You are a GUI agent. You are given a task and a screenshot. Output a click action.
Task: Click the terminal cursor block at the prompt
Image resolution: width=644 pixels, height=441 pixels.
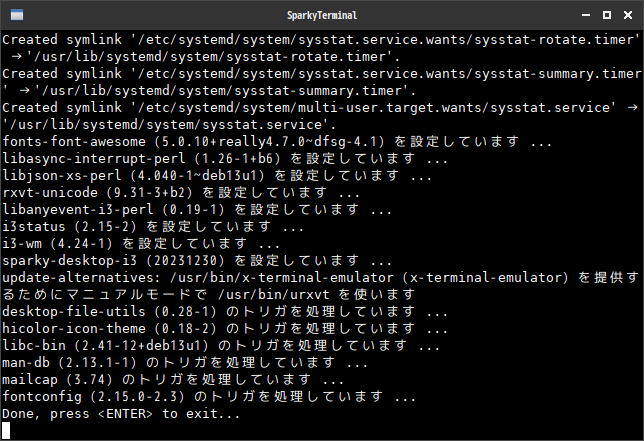(7, 431)
